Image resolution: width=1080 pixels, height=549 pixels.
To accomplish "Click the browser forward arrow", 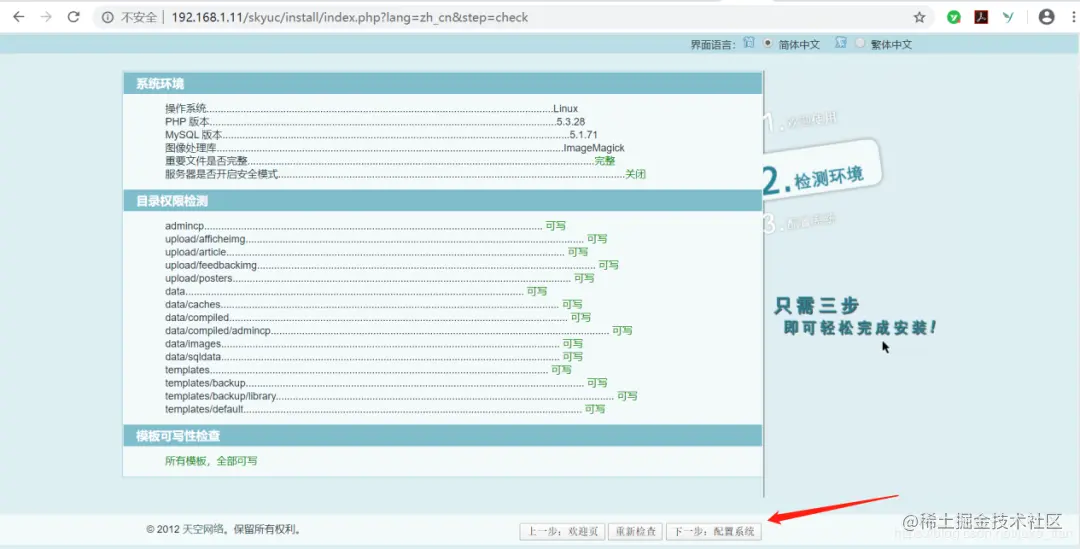I will (x=46, y=17).
